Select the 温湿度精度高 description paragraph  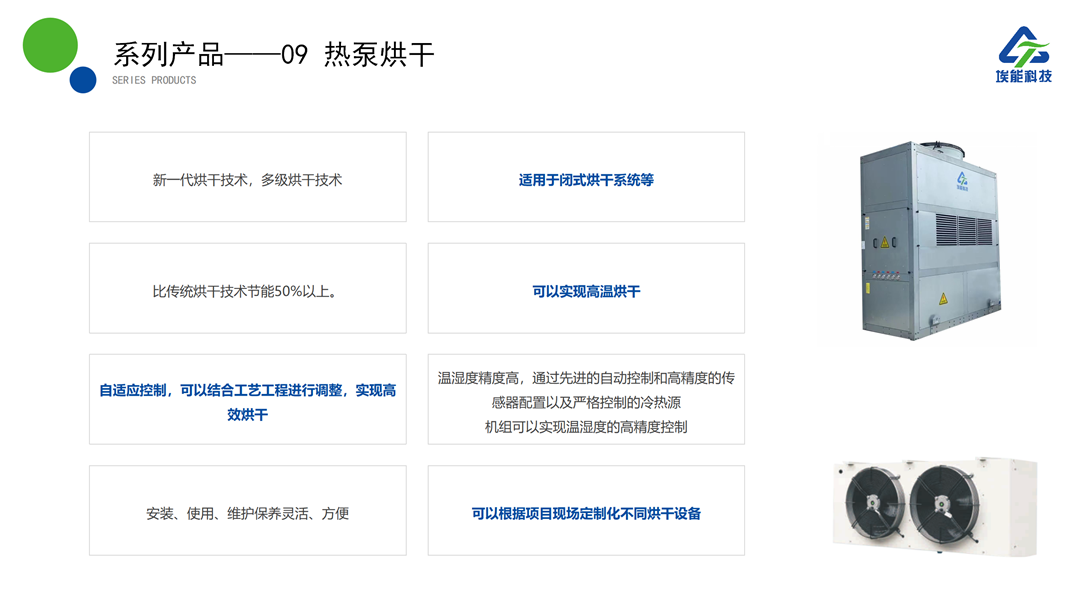586,402
